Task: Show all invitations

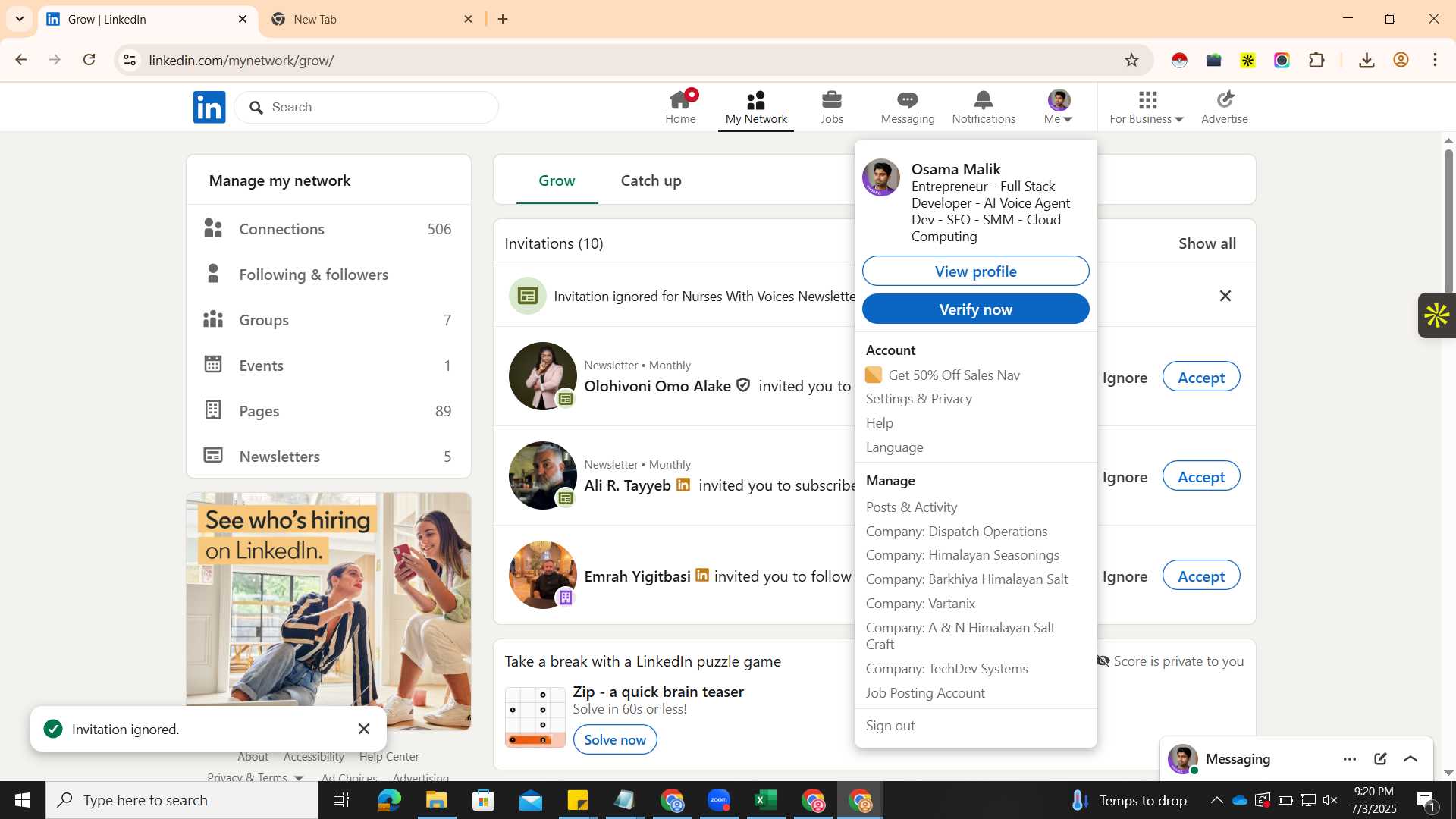Action: (x=1207, y=243)
